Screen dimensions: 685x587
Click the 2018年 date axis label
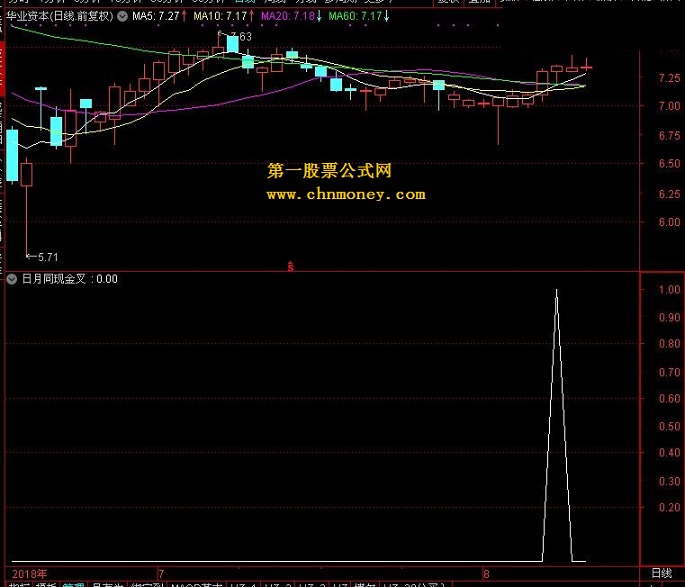coord(29,573)
